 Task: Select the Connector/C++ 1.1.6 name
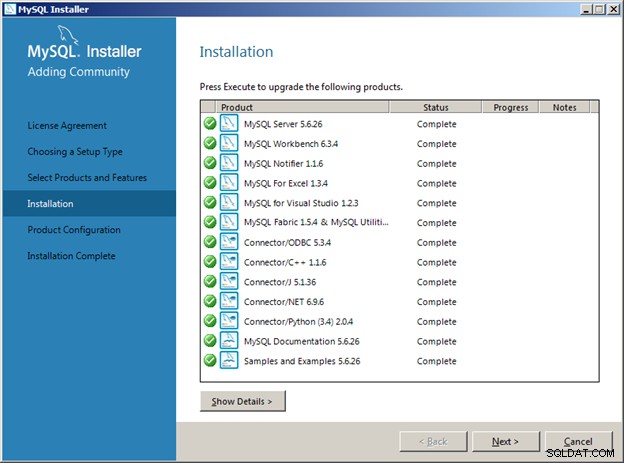click(x=285, y=262)
